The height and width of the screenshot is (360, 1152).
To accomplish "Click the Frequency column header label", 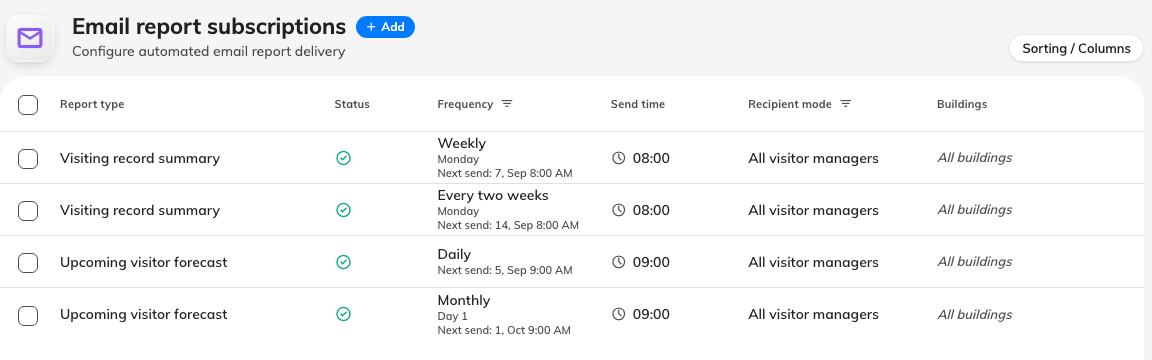I will coord(465,104).
